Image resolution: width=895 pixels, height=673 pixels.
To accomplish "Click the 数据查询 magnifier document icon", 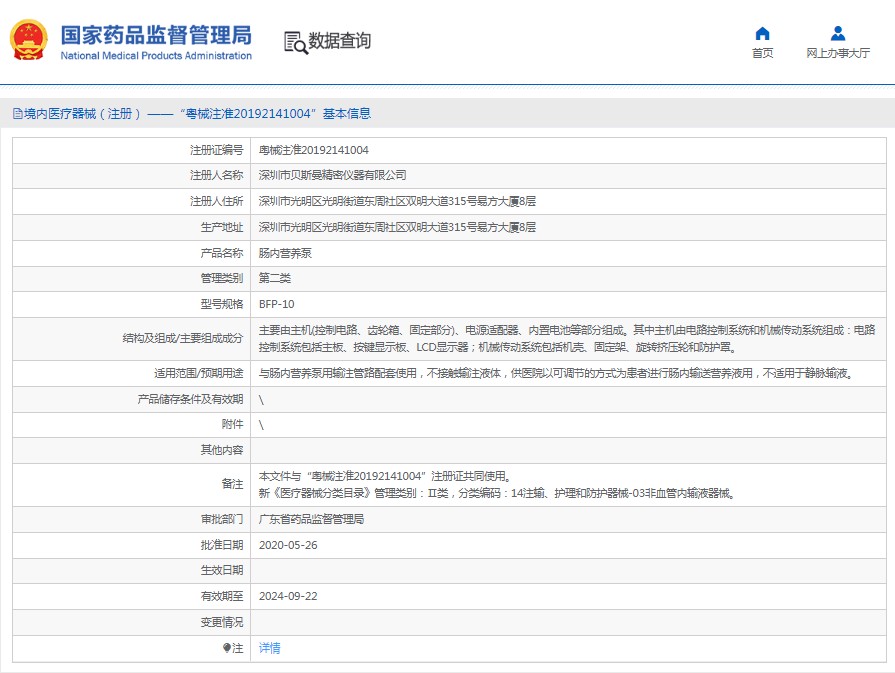I will (x=294, y=41).
